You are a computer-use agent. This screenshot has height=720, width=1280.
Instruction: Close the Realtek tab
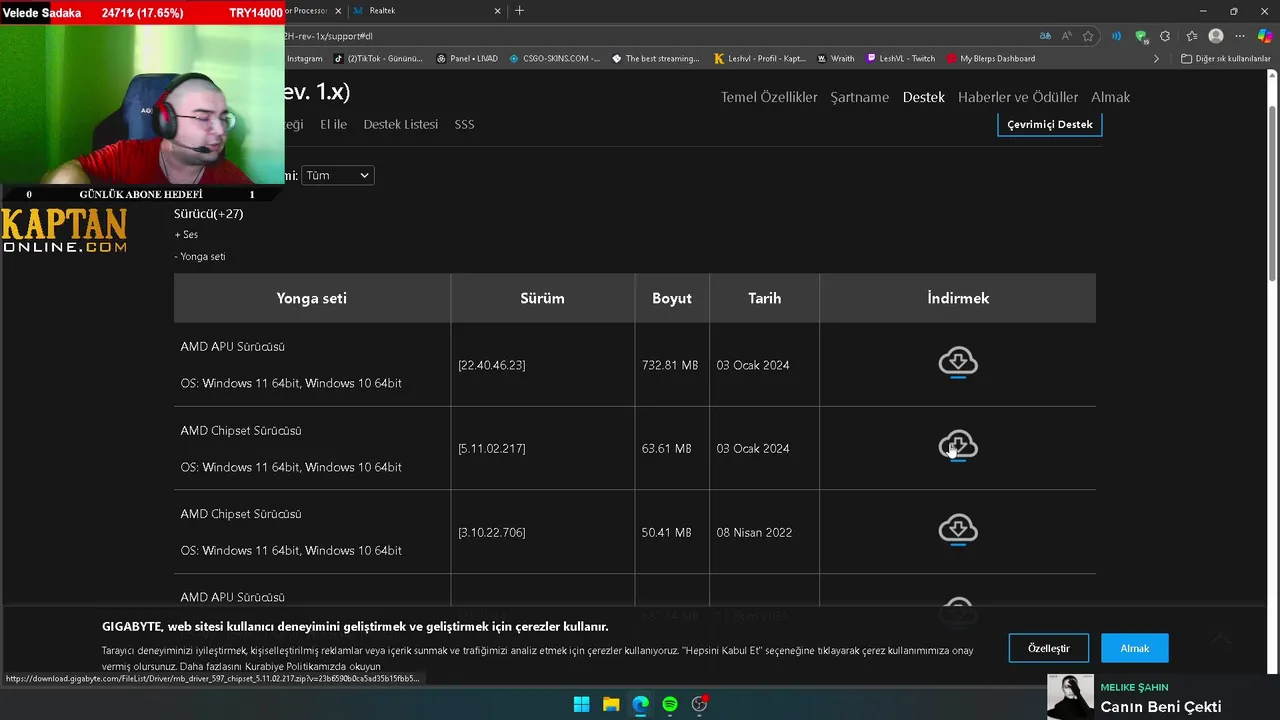[498, 11]
